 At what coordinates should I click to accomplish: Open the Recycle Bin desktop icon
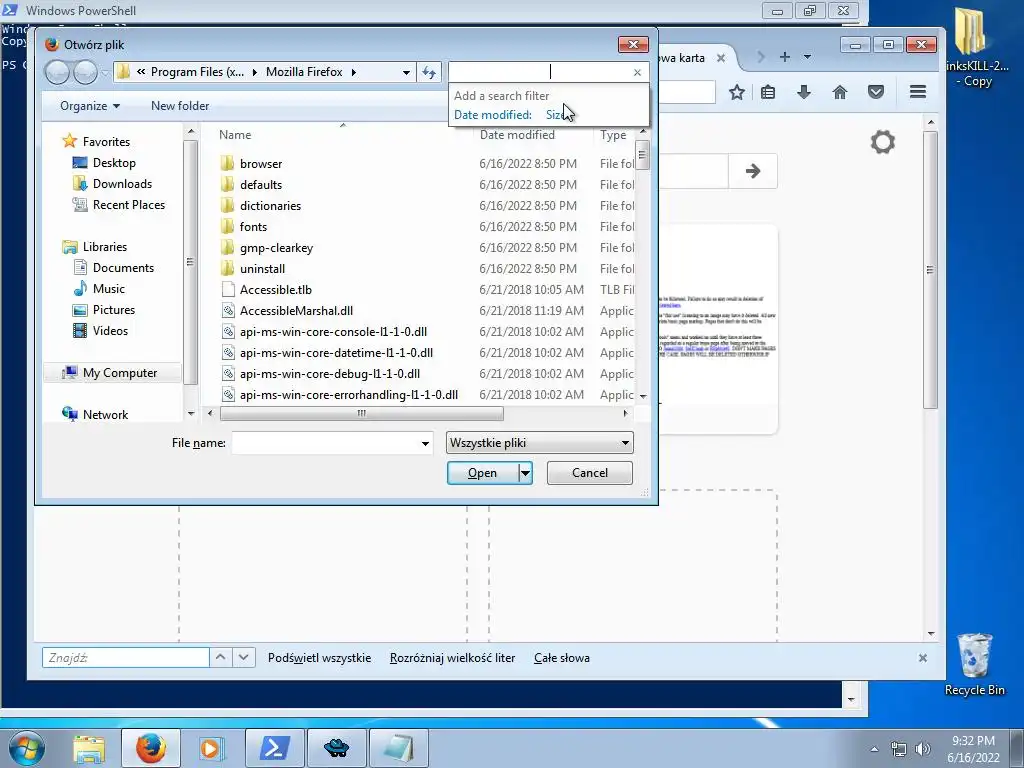click(x=974, y=665)
